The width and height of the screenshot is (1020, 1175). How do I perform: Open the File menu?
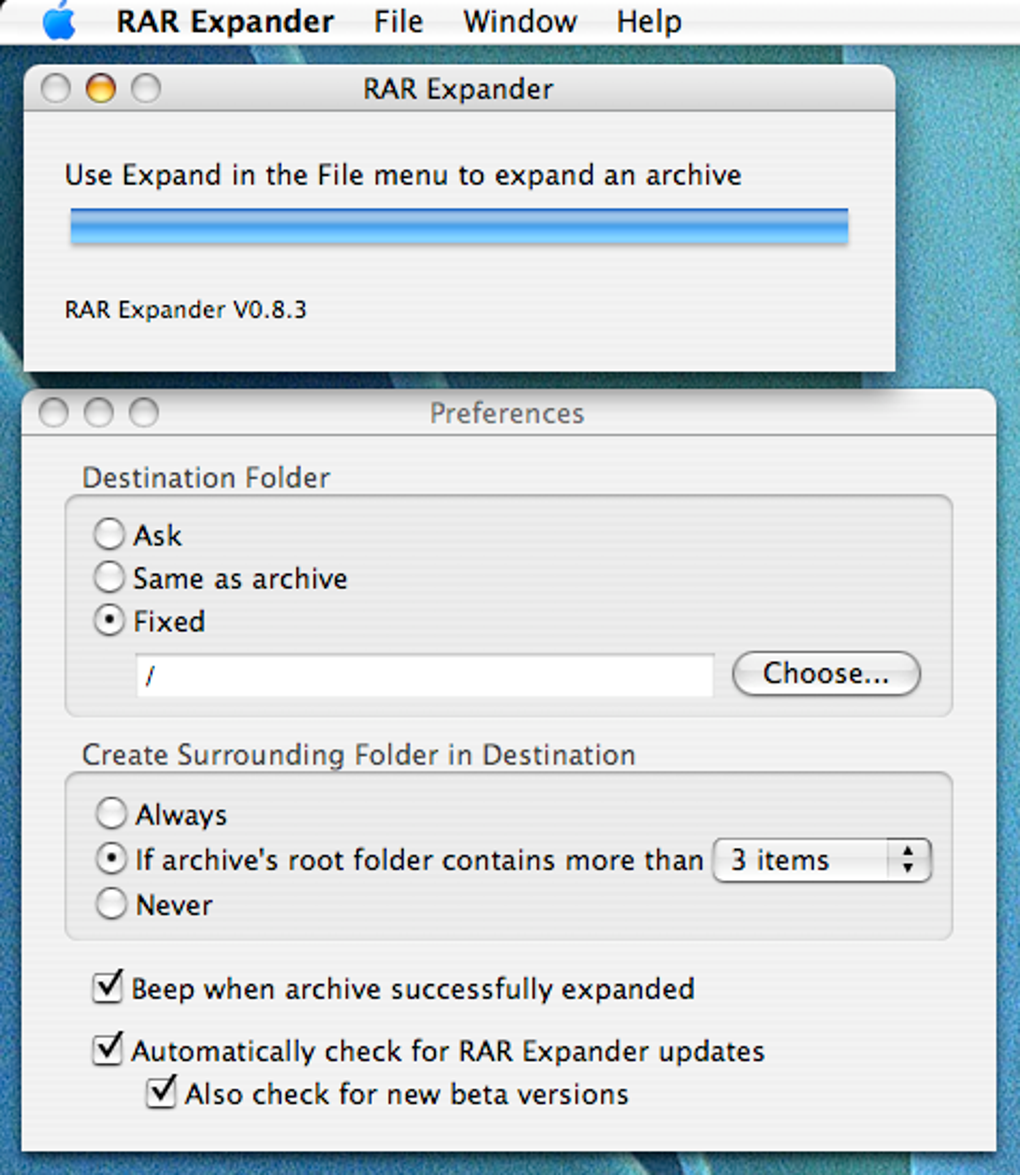tap(398, 21)
